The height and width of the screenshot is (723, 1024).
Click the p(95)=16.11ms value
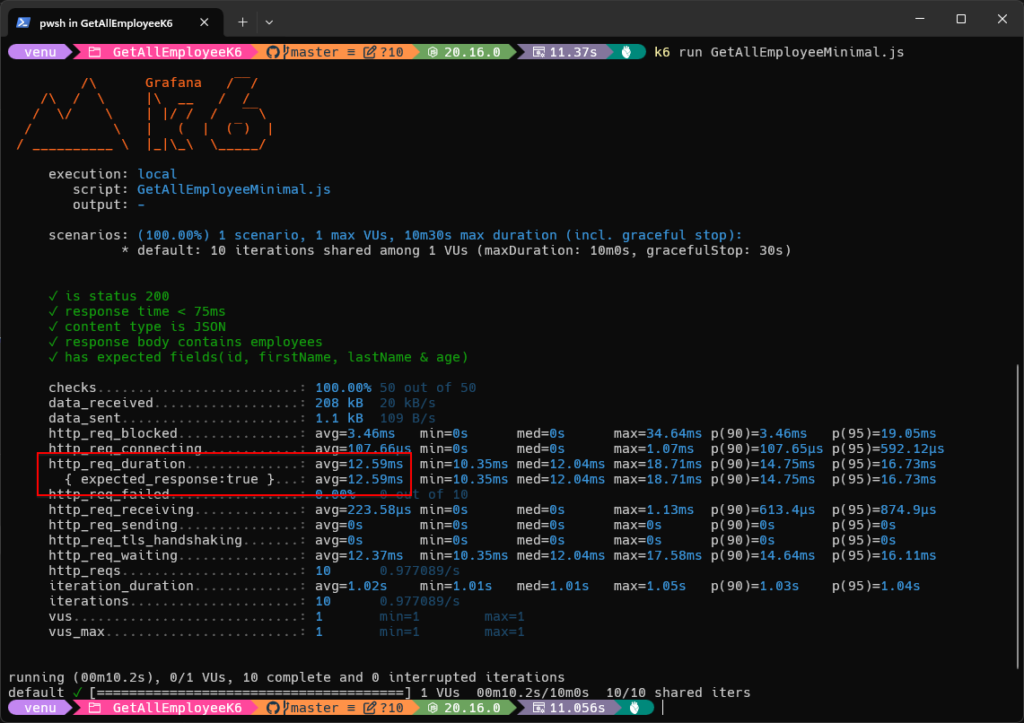[884, 556]
